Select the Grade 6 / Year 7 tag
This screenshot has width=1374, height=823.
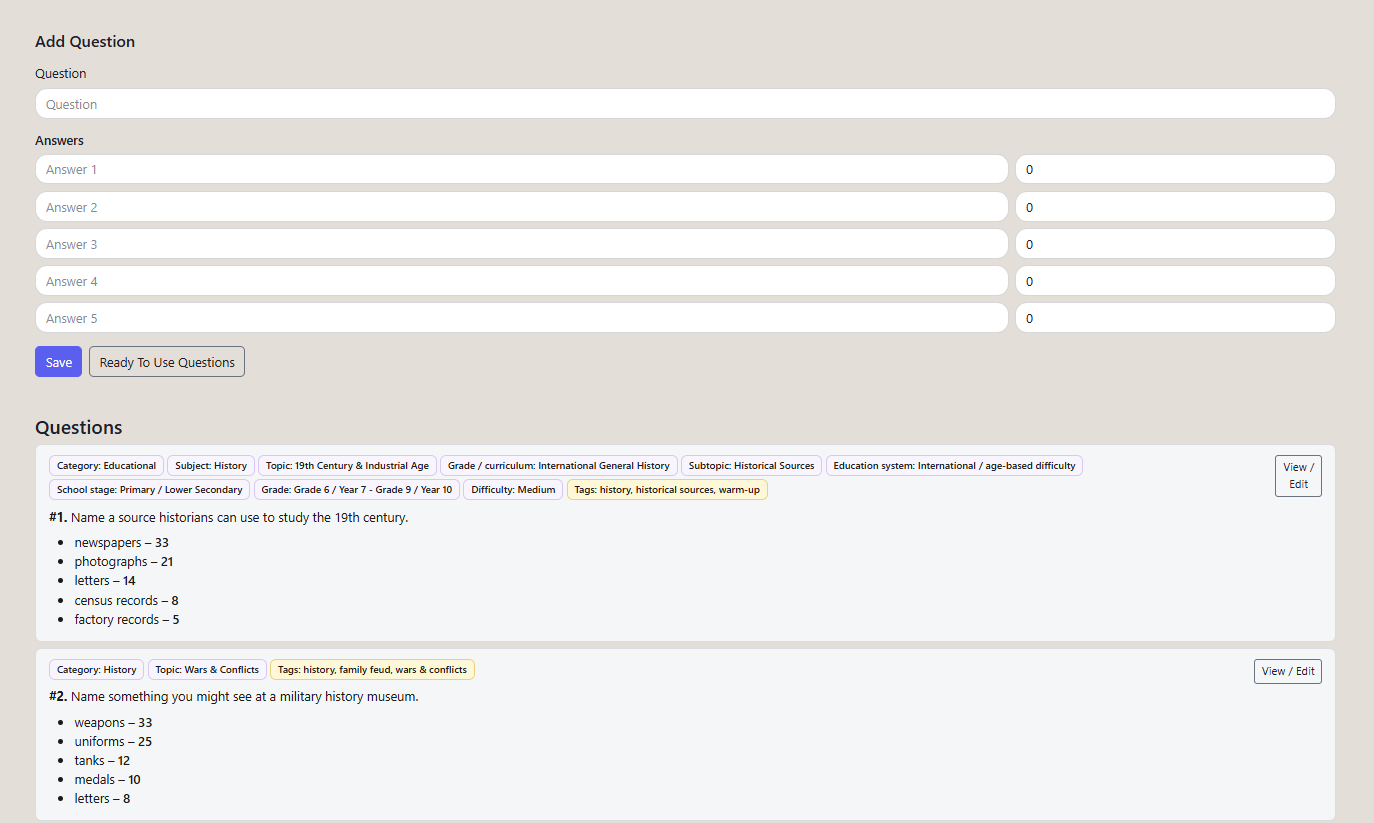pyautogui.click(x=357, y=490)
